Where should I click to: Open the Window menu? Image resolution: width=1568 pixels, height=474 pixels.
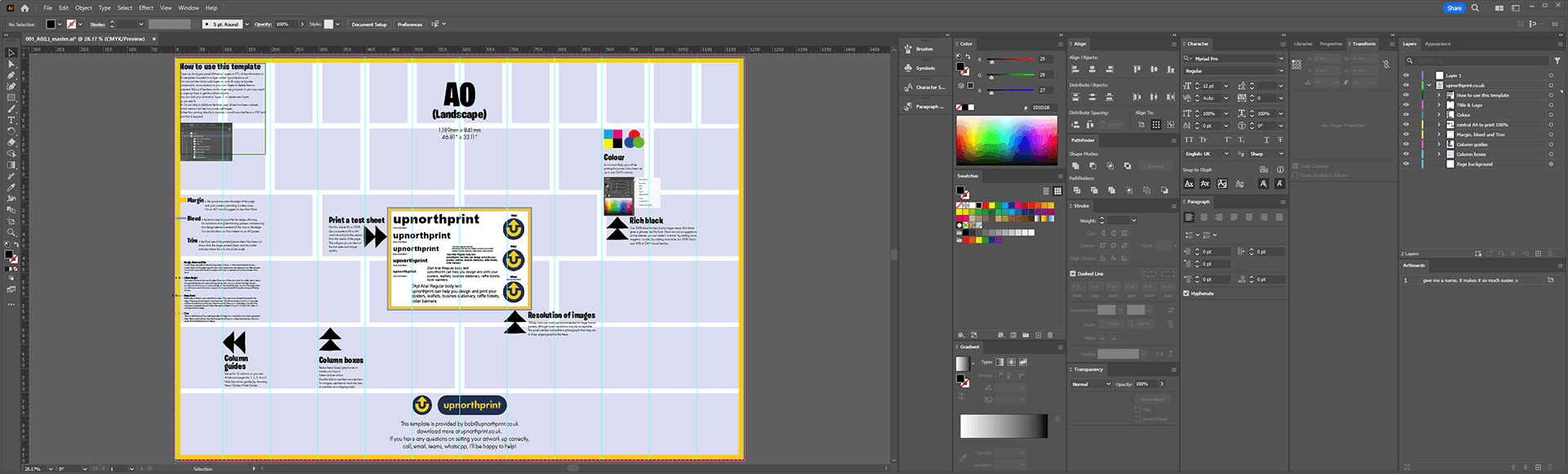click(x=189, y=8)
